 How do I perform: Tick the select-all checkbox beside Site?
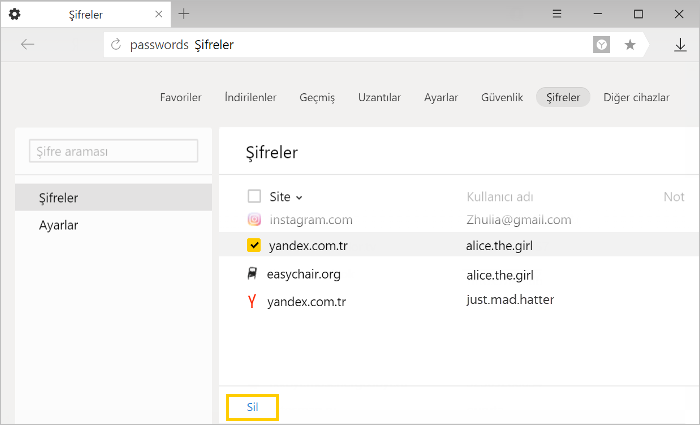(x=254, y=196)
